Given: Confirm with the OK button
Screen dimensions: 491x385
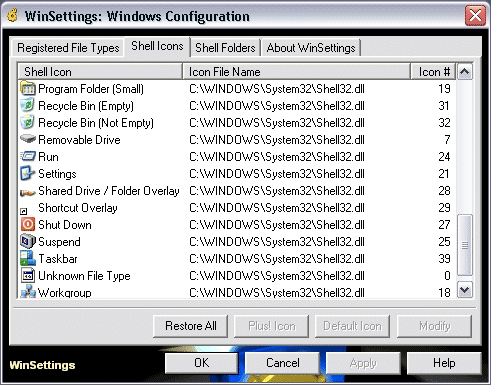Looking at the screenshot, I should pos(202,363).
